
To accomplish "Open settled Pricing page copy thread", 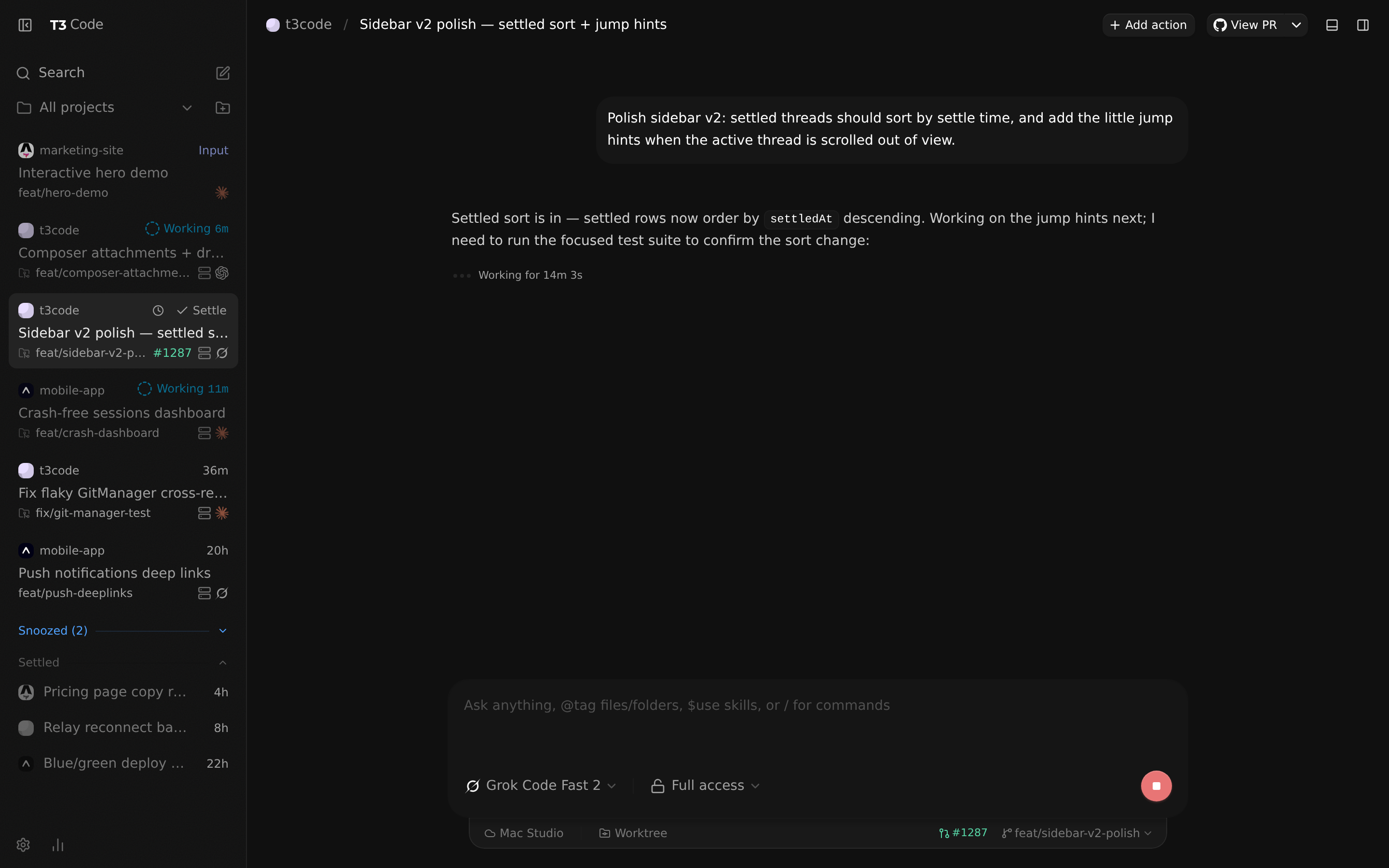I will (123, 692).
